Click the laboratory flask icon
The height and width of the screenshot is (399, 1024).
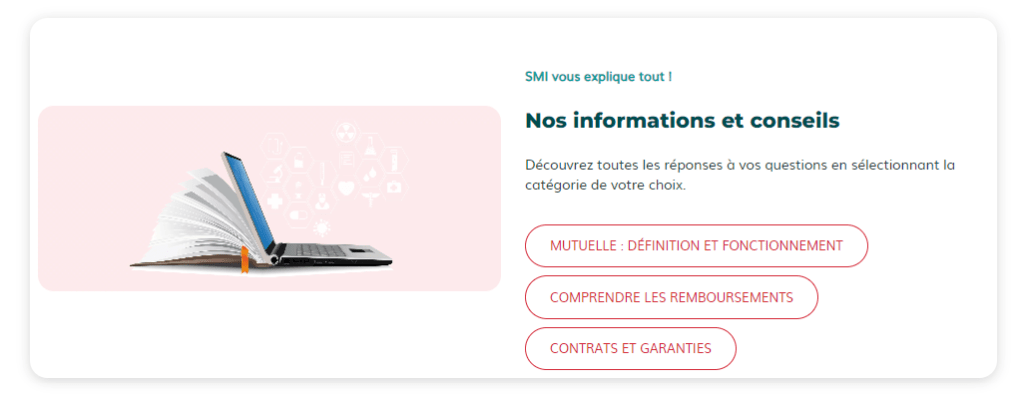370,146
